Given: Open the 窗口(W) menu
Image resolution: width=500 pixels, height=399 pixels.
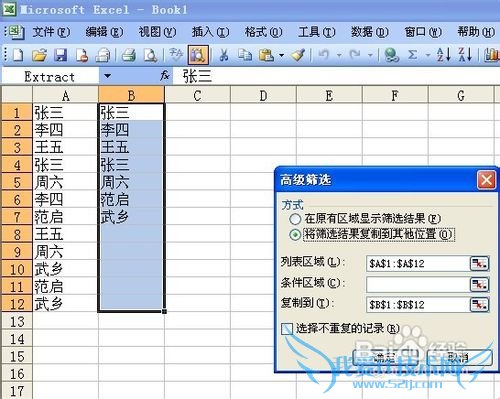Looking at the screenshot, I should tap(423, 32).
